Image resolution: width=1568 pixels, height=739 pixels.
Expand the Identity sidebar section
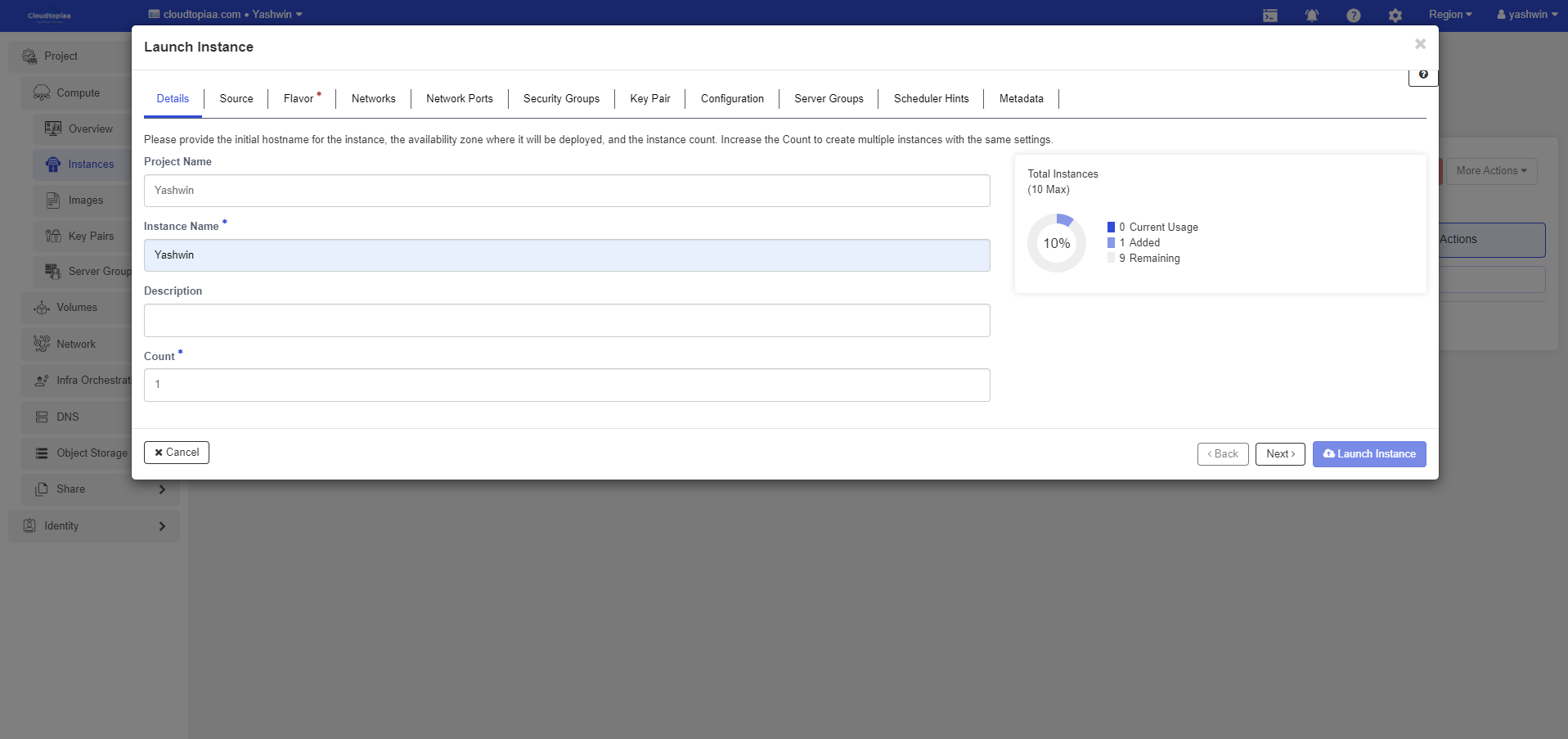point(162,526)
